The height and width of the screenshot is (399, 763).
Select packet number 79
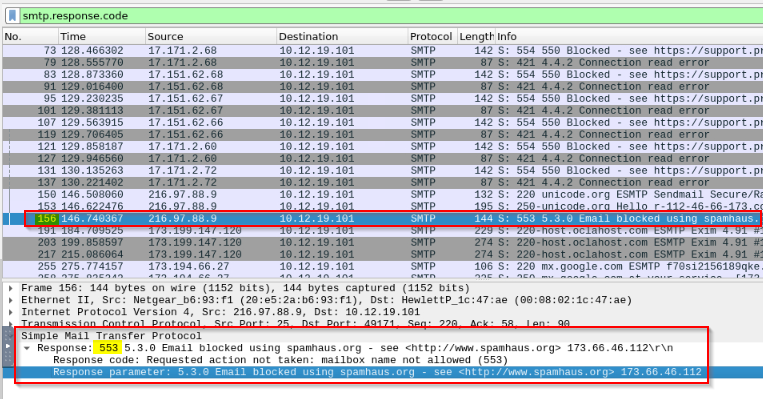382,63
